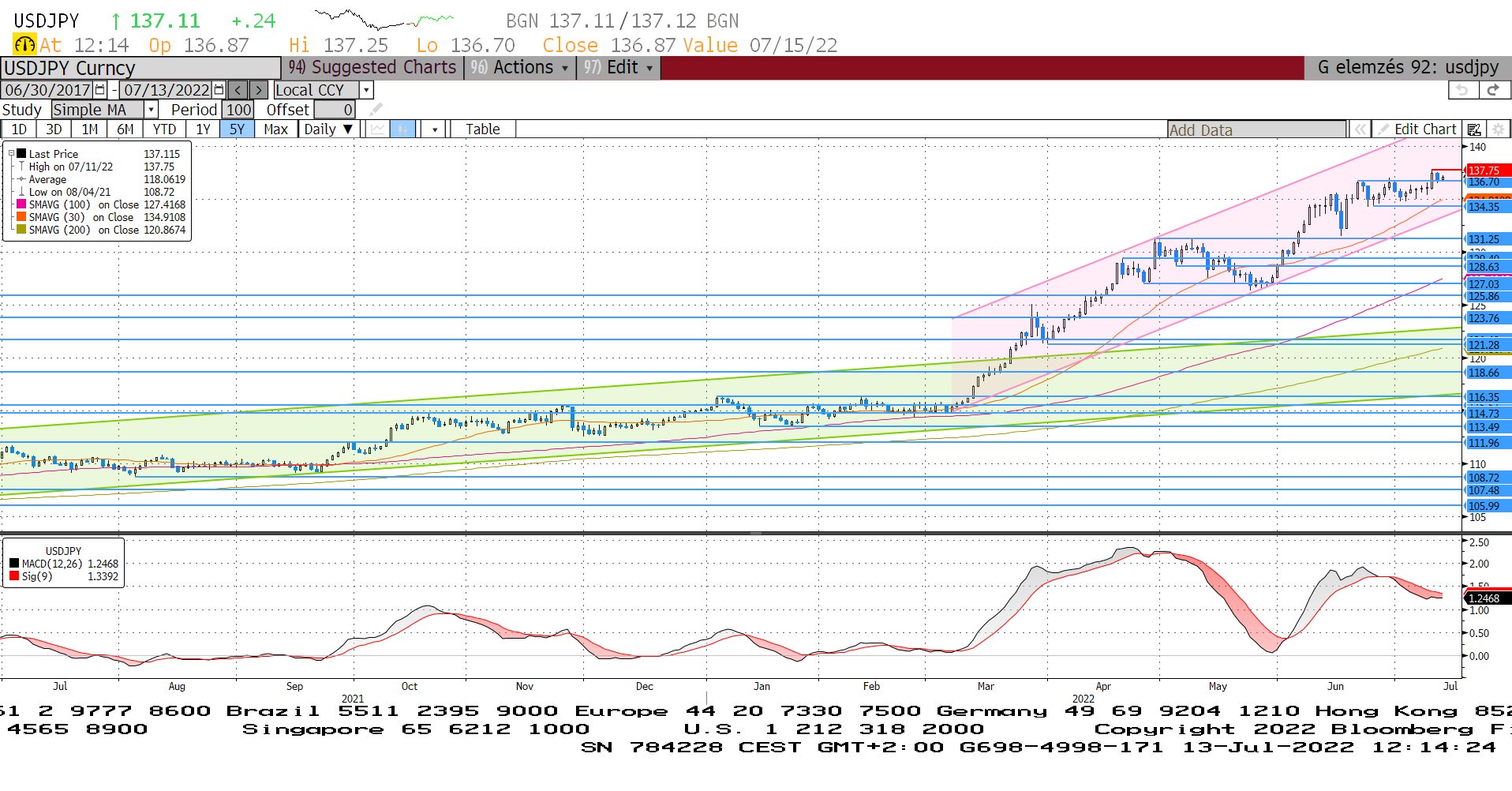Click the SMAVG (100) magenta swatch
The image size is (1512, 791).
21,204
